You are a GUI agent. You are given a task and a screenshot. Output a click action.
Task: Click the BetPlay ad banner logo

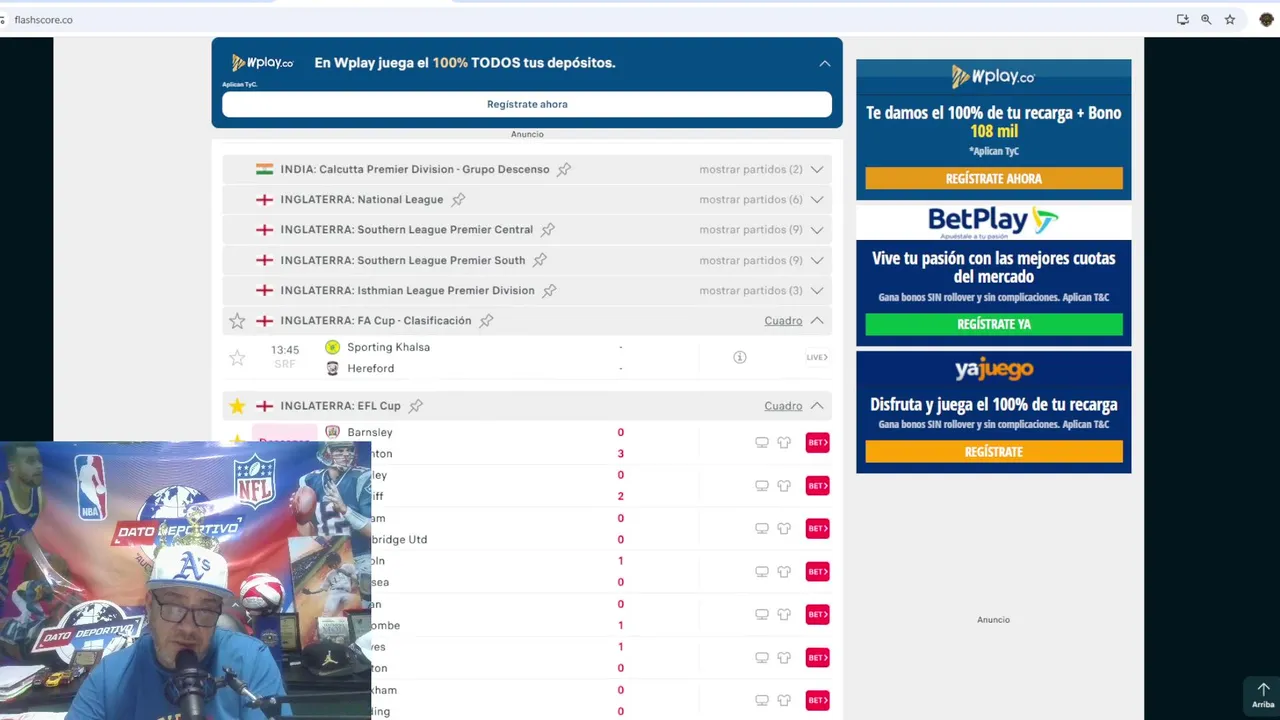click(x=993, y=221)
